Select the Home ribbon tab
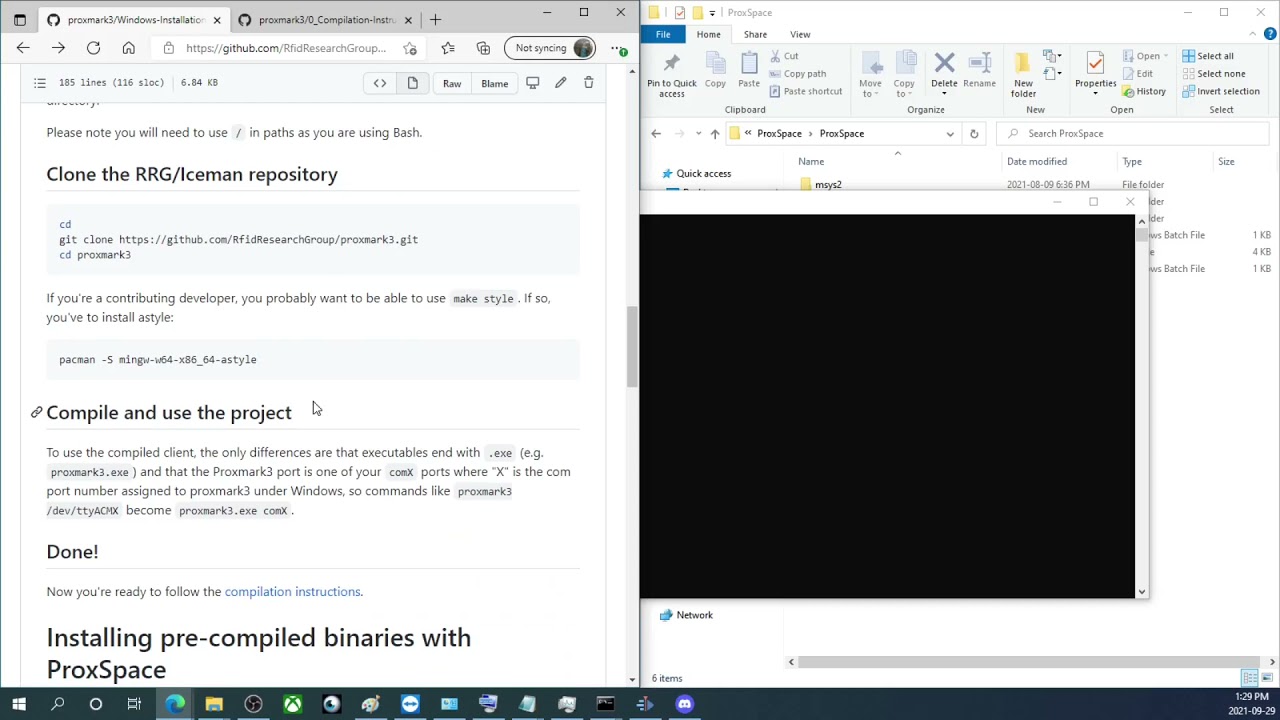This screenshot has height=720, width=1280. point(708,34)
